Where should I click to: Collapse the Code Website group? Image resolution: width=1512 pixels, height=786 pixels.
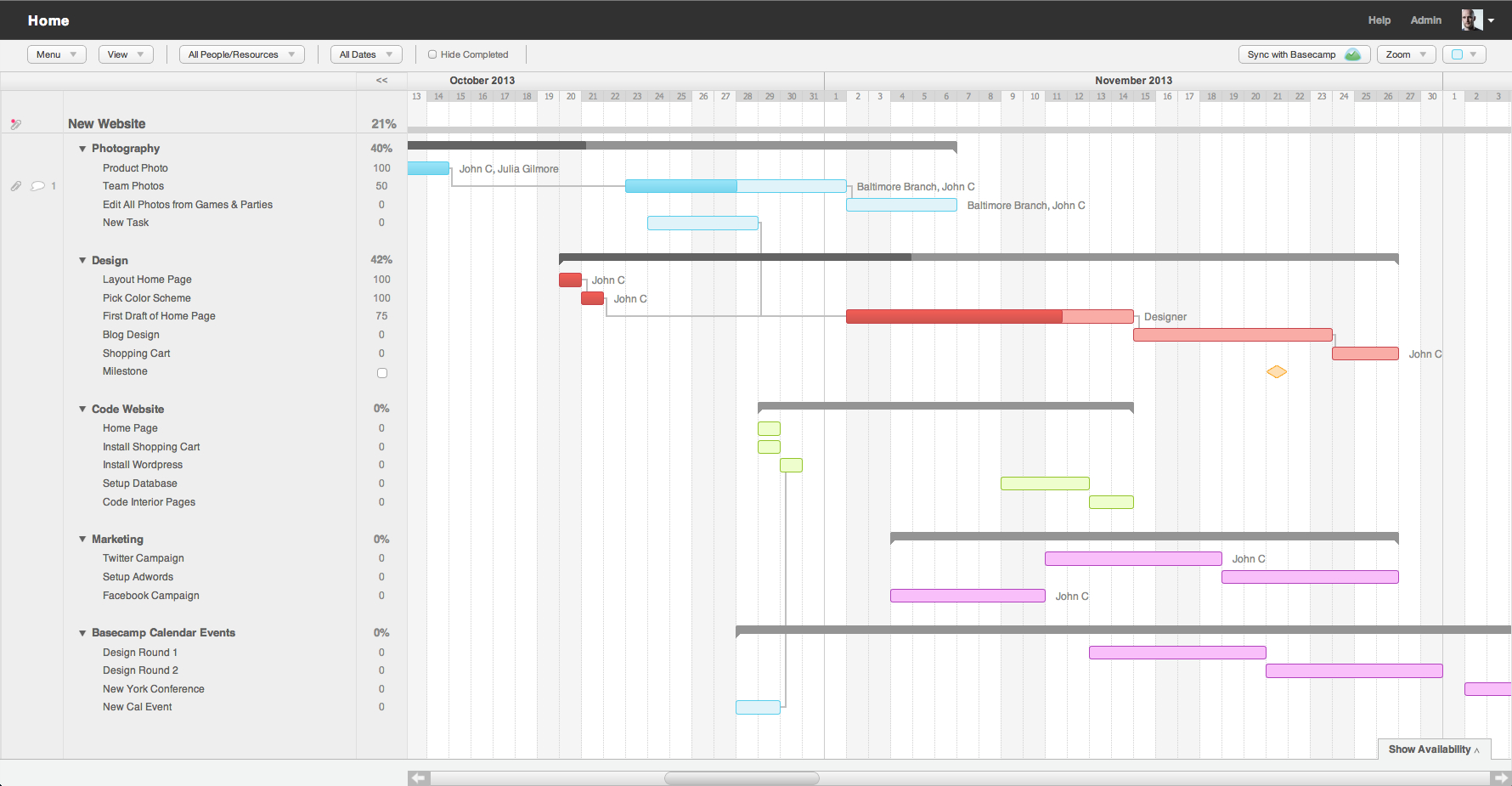[82, 410]
